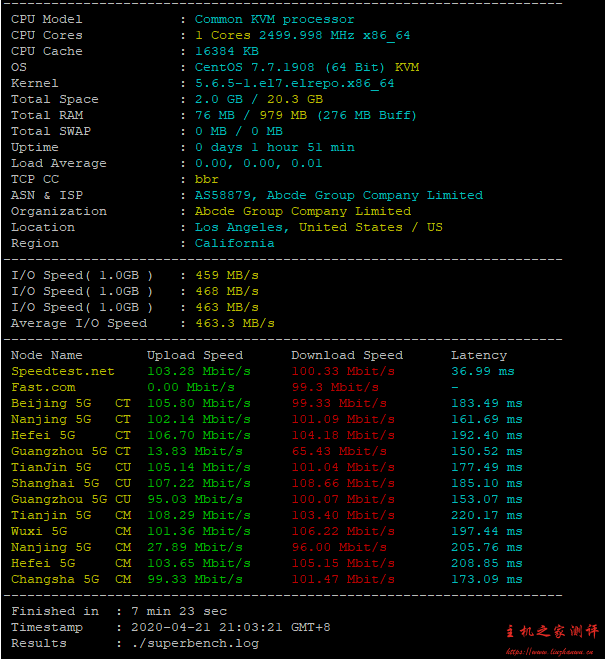Select the California region value

pos(234,243)
